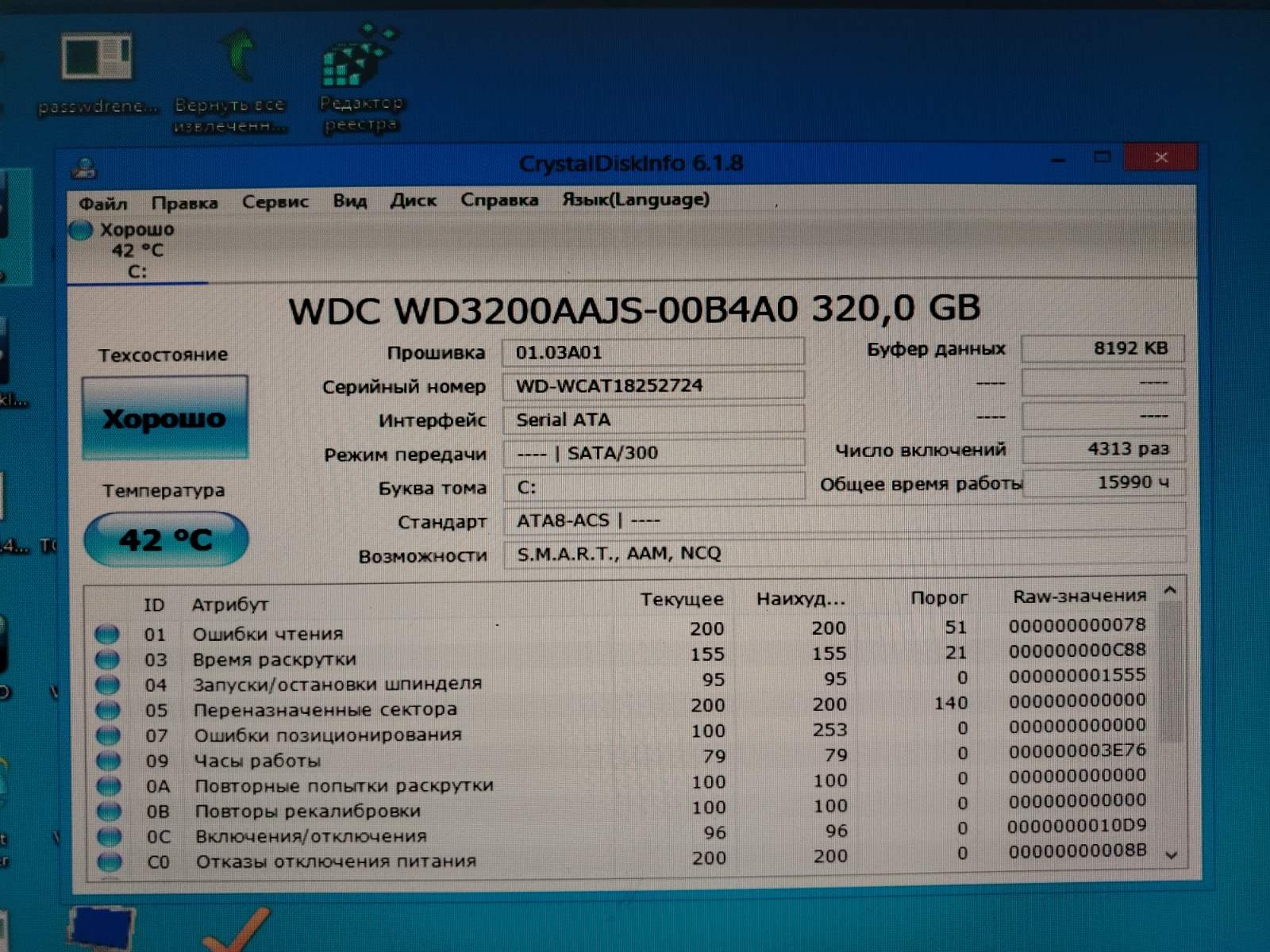Screen dimensions: 1270x952
Task: Click the serial number field WD-WCAT18252724
Action: tap(653, 386)
